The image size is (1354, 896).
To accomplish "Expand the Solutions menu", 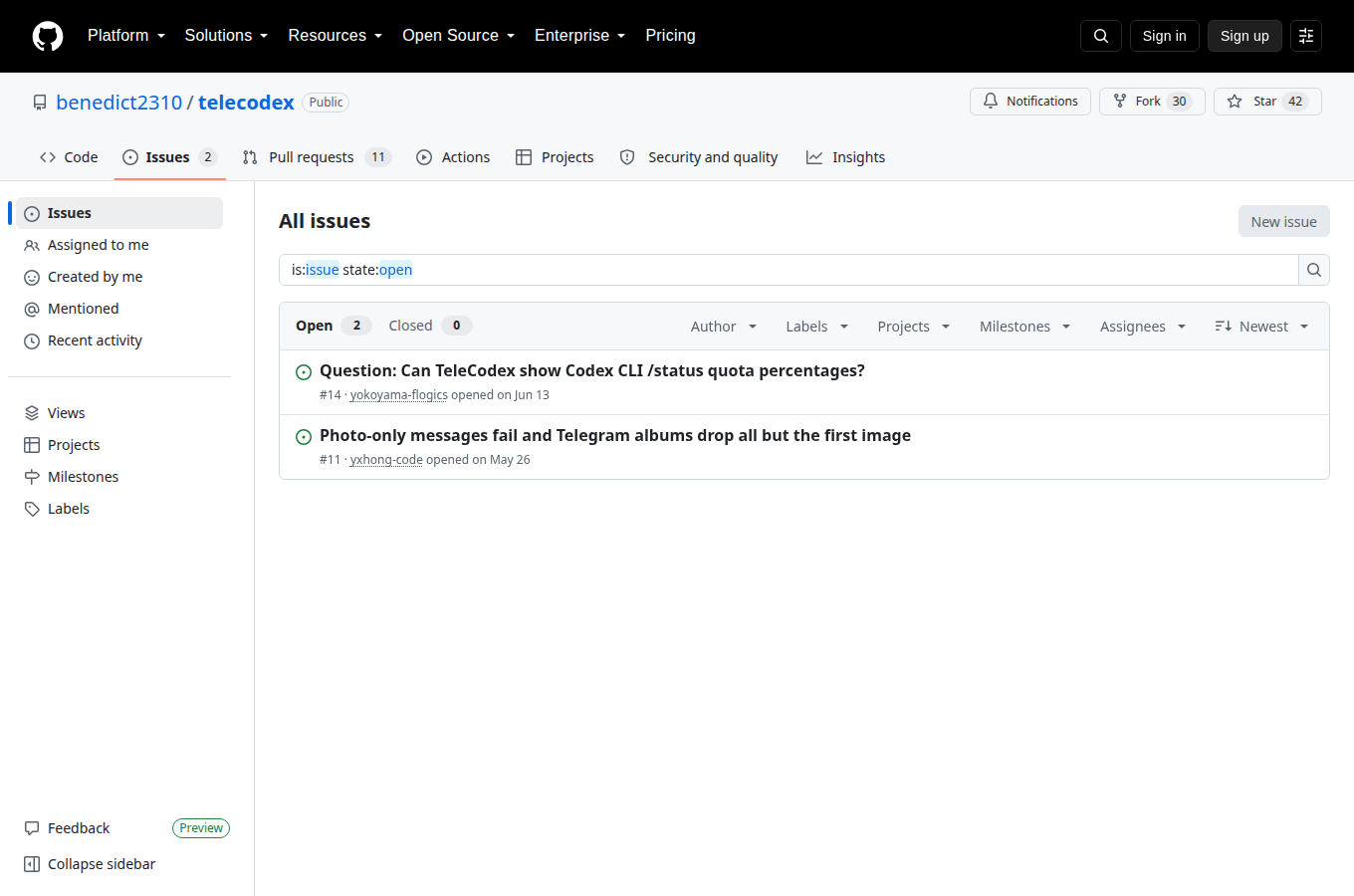I will (x=226, y=36).
